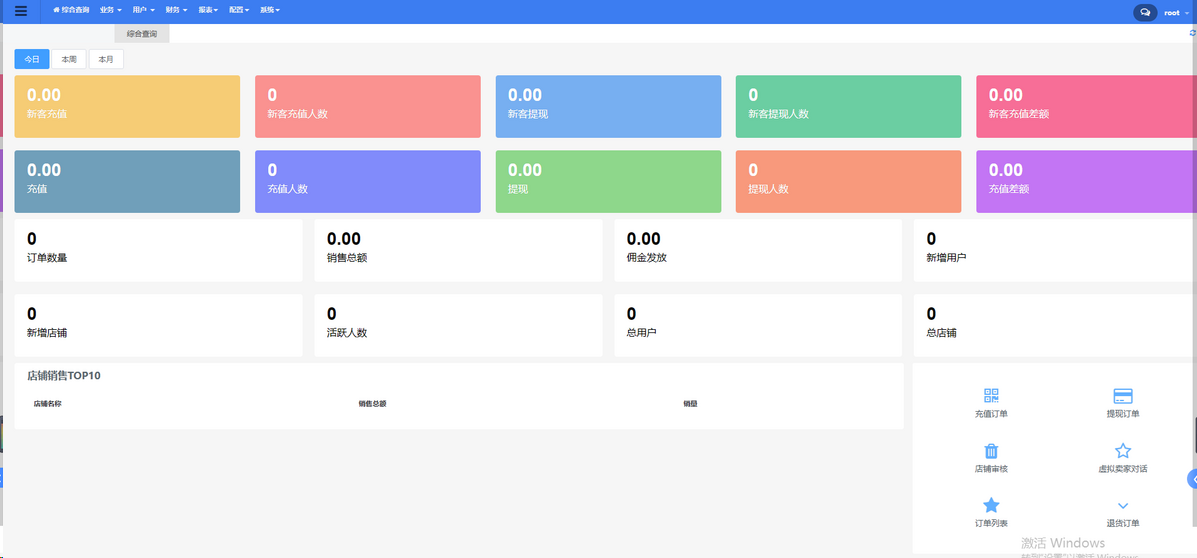This screenshot has height=558, width=1197.
Task: Open 虚拟卖家对话 star shortcut
Action: 1122,451
